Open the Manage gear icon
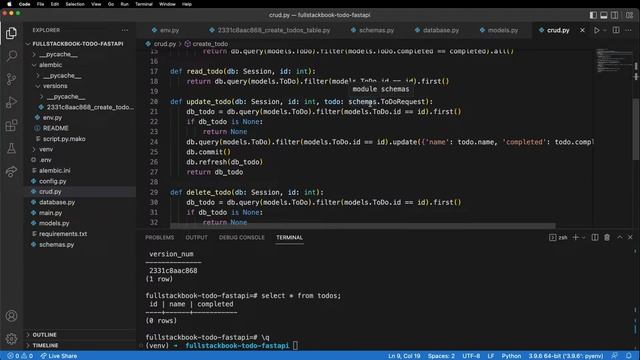 point(11,338)
